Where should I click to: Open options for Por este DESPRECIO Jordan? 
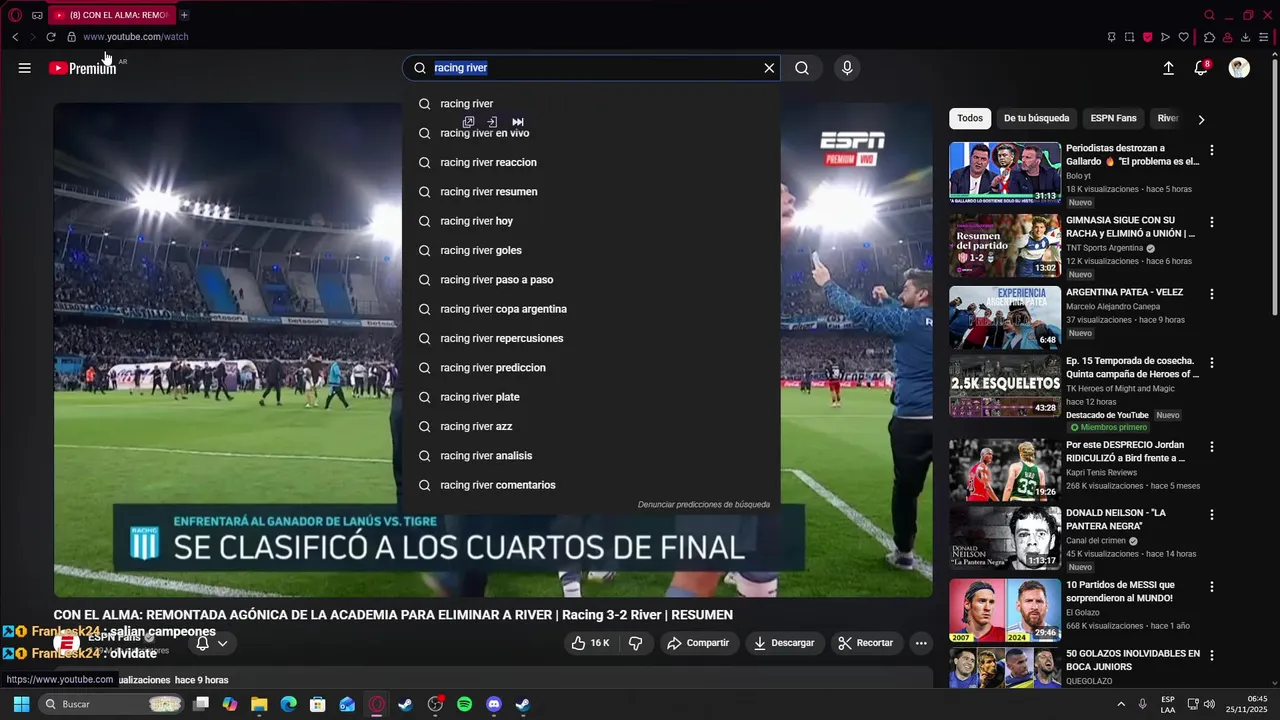[1212, 446]
